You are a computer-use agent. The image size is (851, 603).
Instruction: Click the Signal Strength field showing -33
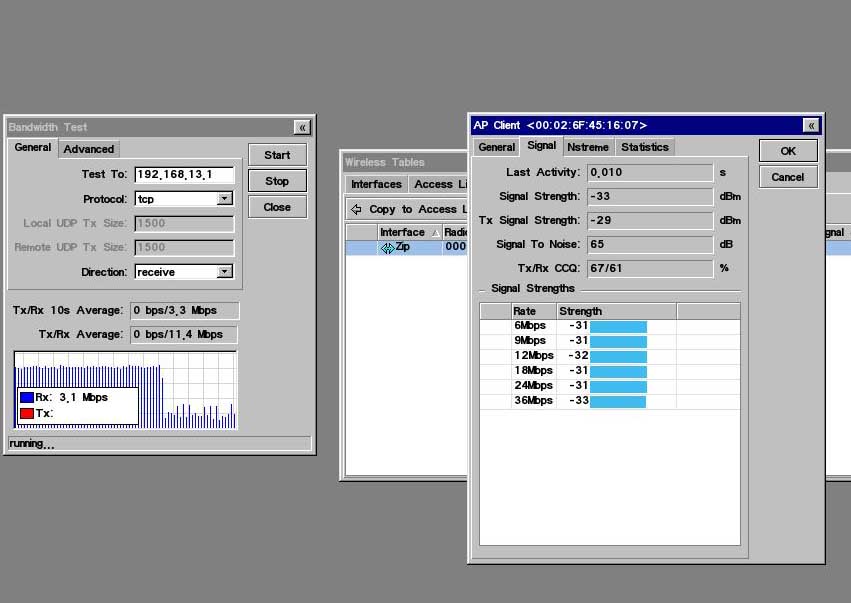coord(650,196)
